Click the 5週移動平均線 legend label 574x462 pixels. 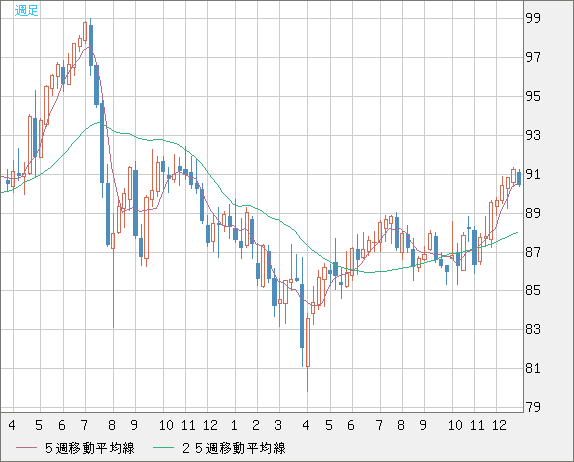pyautogui.click(x=90, y=448)
